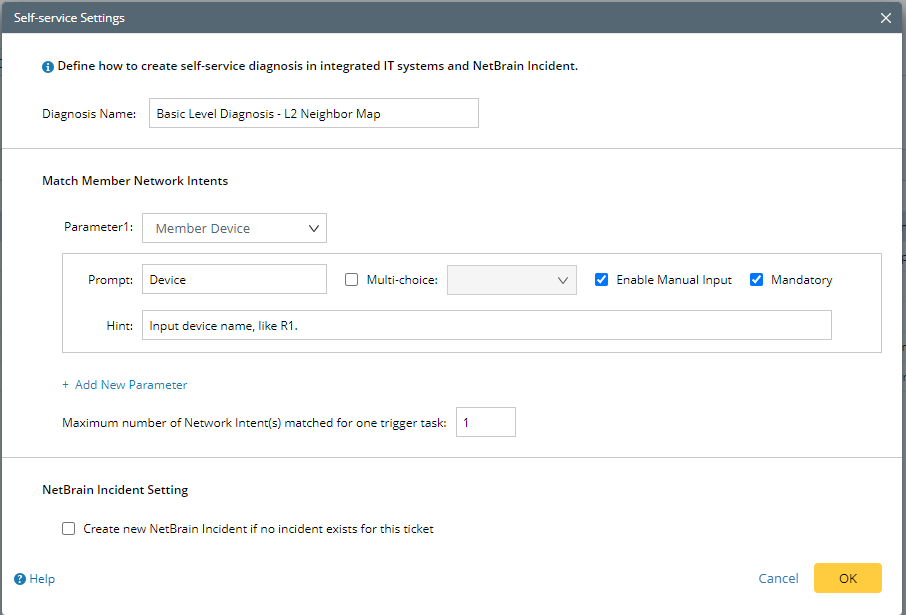Screen dimensions: 906x615
Task: Uncheck Enable Manual Input
Action: pos(601,280)
